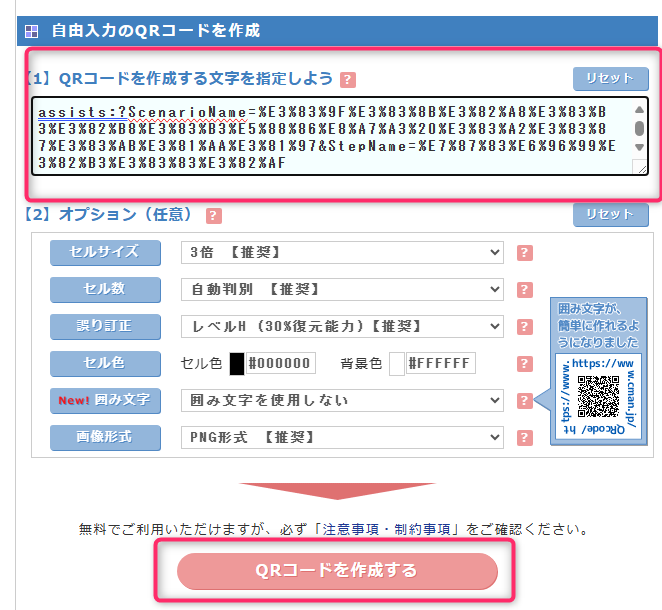
Task: Click the help icon beside オプション heading
Action: coord(214,216)
